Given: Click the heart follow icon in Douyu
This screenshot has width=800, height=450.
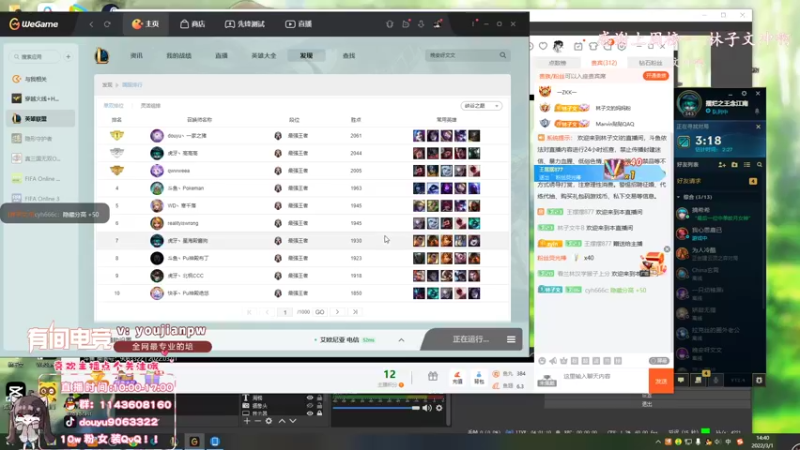Looking at the screenshot, I should 543,46.
